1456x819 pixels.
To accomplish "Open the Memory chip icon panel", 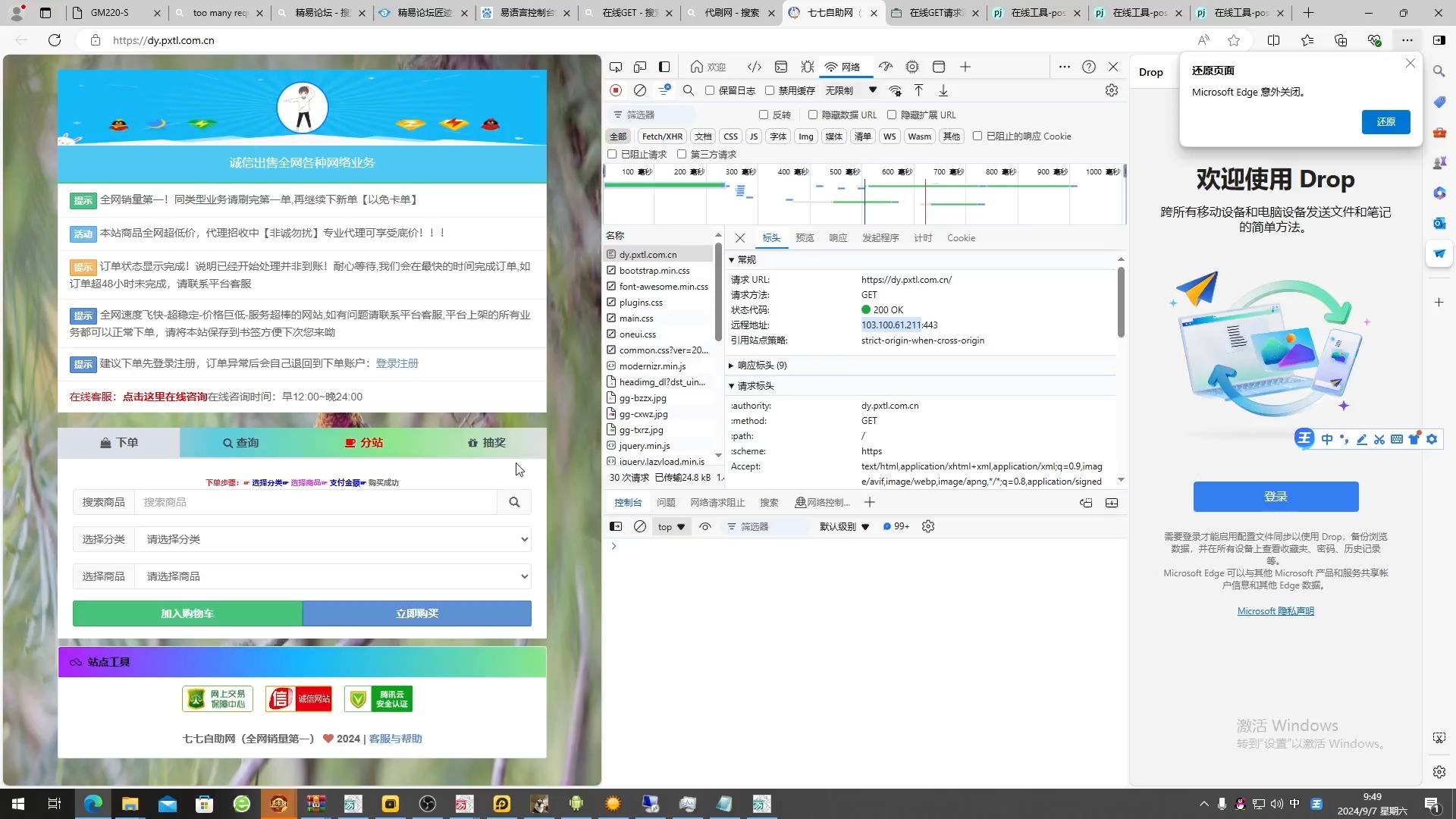I will pyautogui.click(x=912, y=67).
